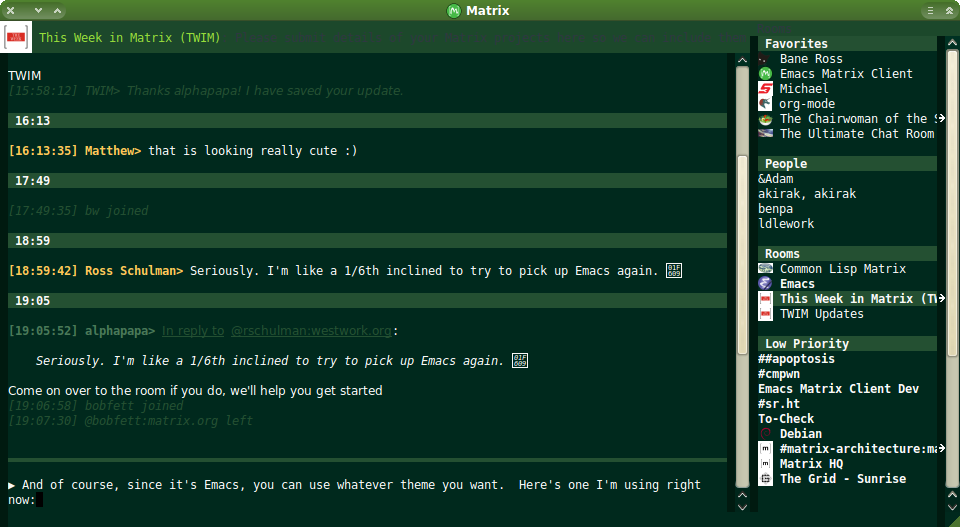The height and width of the screenshot is (527, 960).
Task: Click the Debian room logo icon
Action: pyautogui.click(x=765, y=434)
